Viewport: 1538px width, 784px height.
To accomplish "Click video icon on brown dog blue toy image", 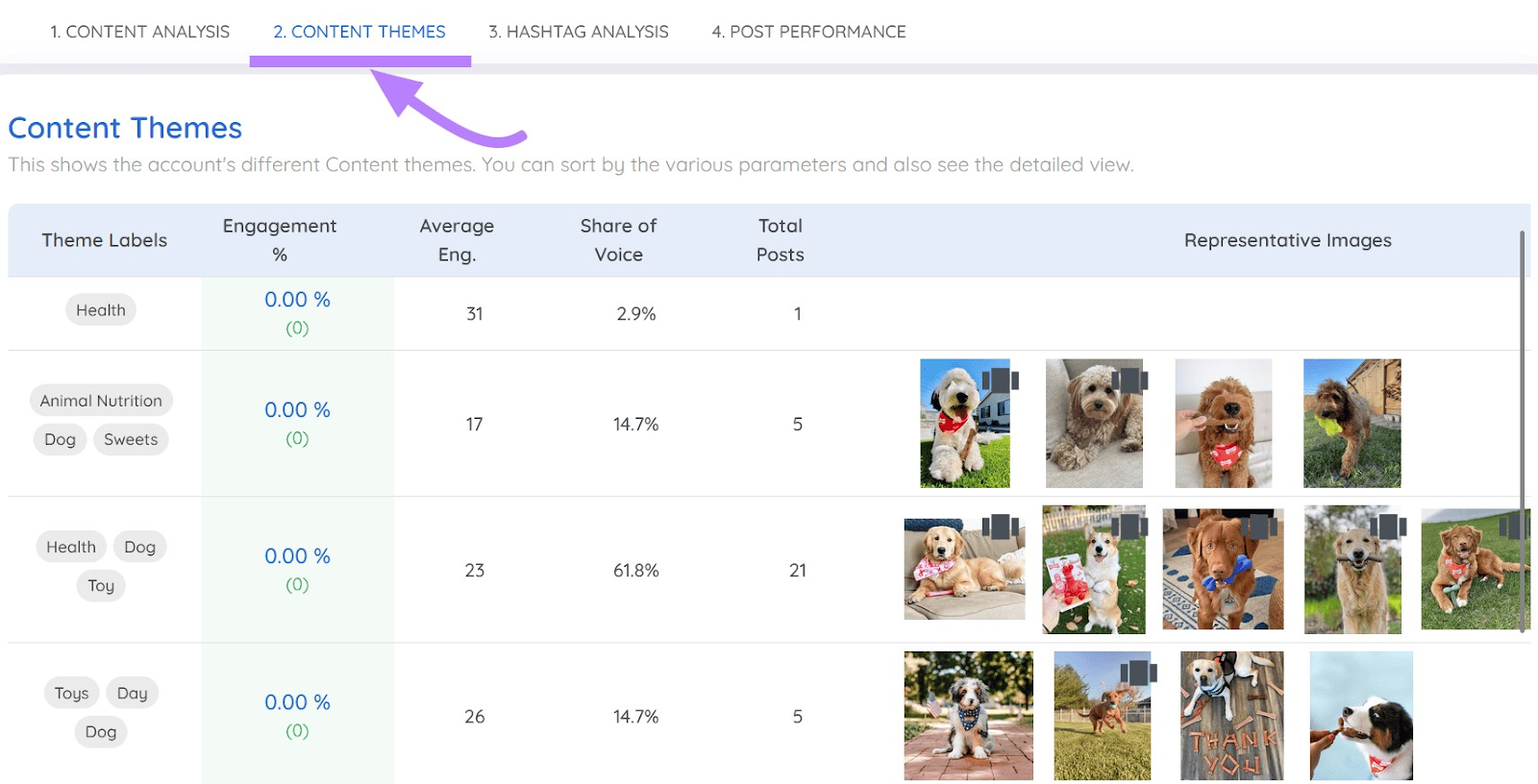I will pyautogui.click(x=1258, y=527).
